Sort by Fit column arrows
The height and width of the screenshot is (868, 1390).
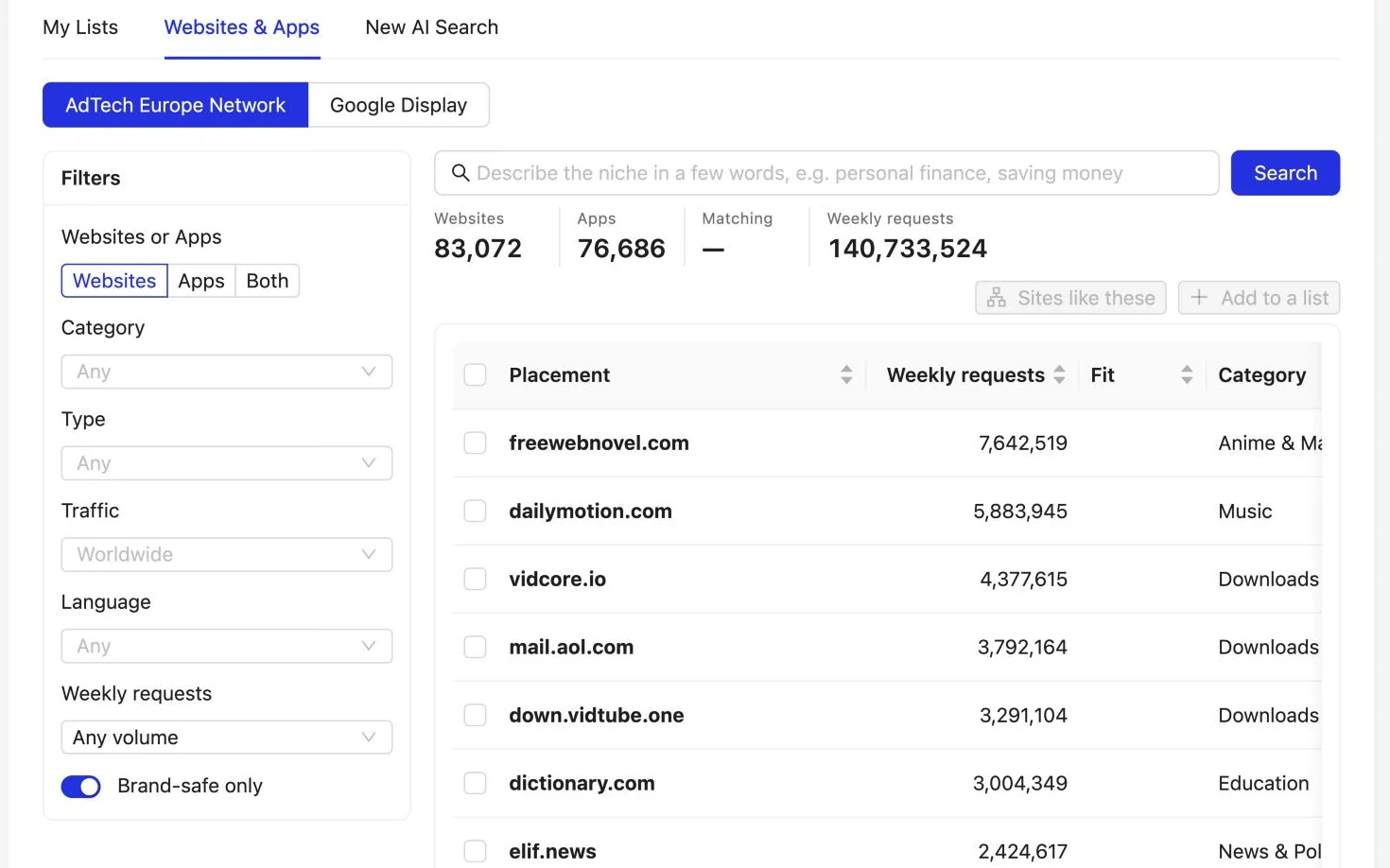click(x=1187, y=375)
